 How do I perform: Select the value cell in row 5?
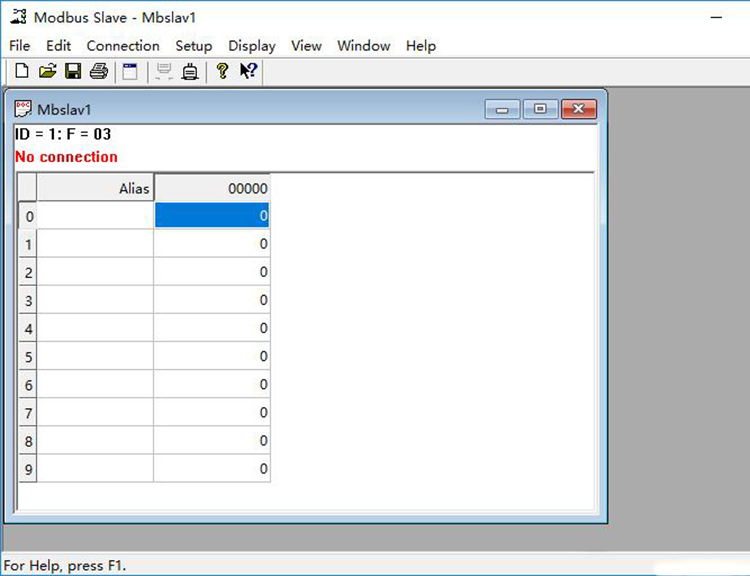(x=212, y=356)
